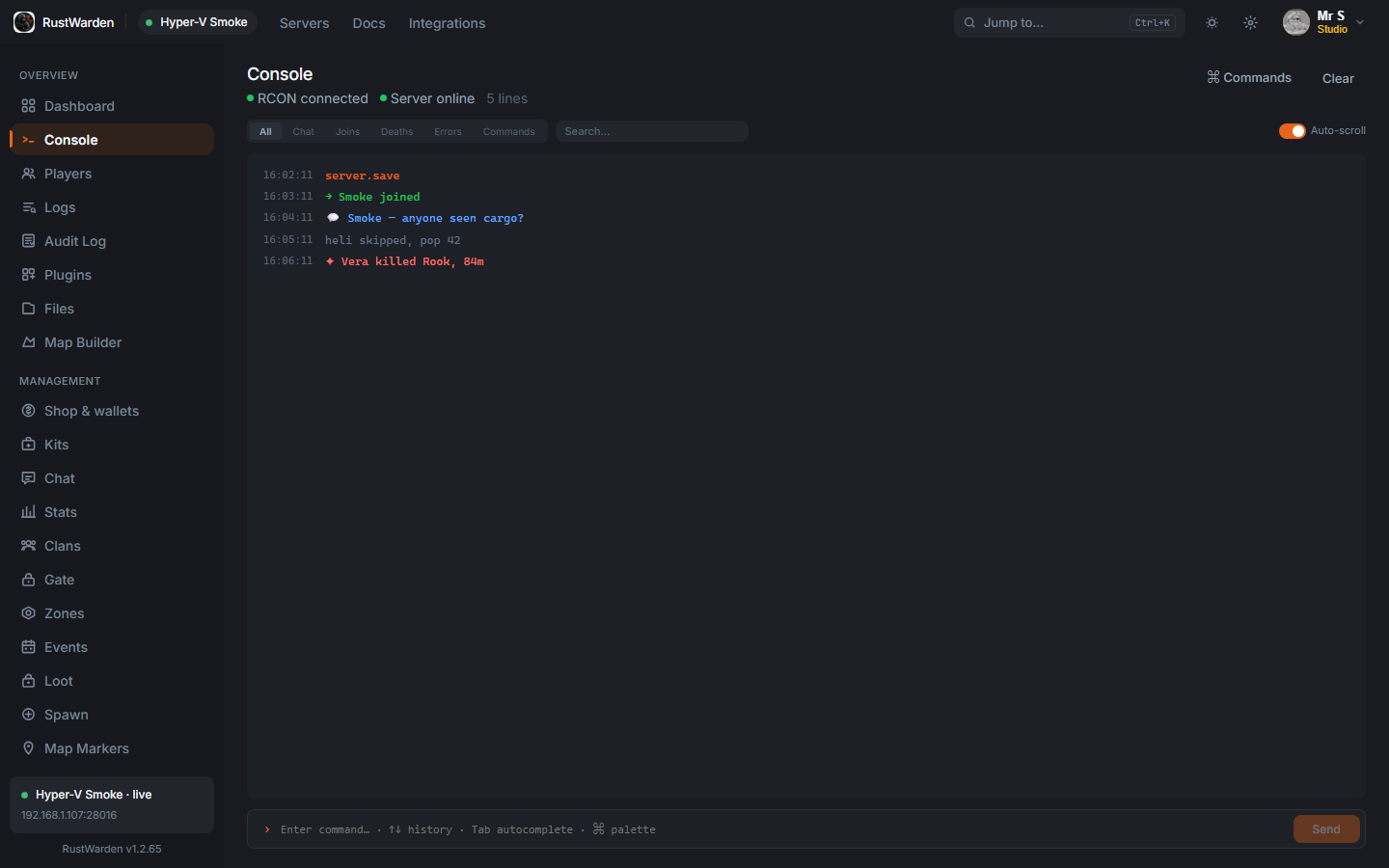Click the RustWarden v1.2.65 version text
Image resolution: width=1389 pixels, height=868 pixels.
[x=112, y=849]
